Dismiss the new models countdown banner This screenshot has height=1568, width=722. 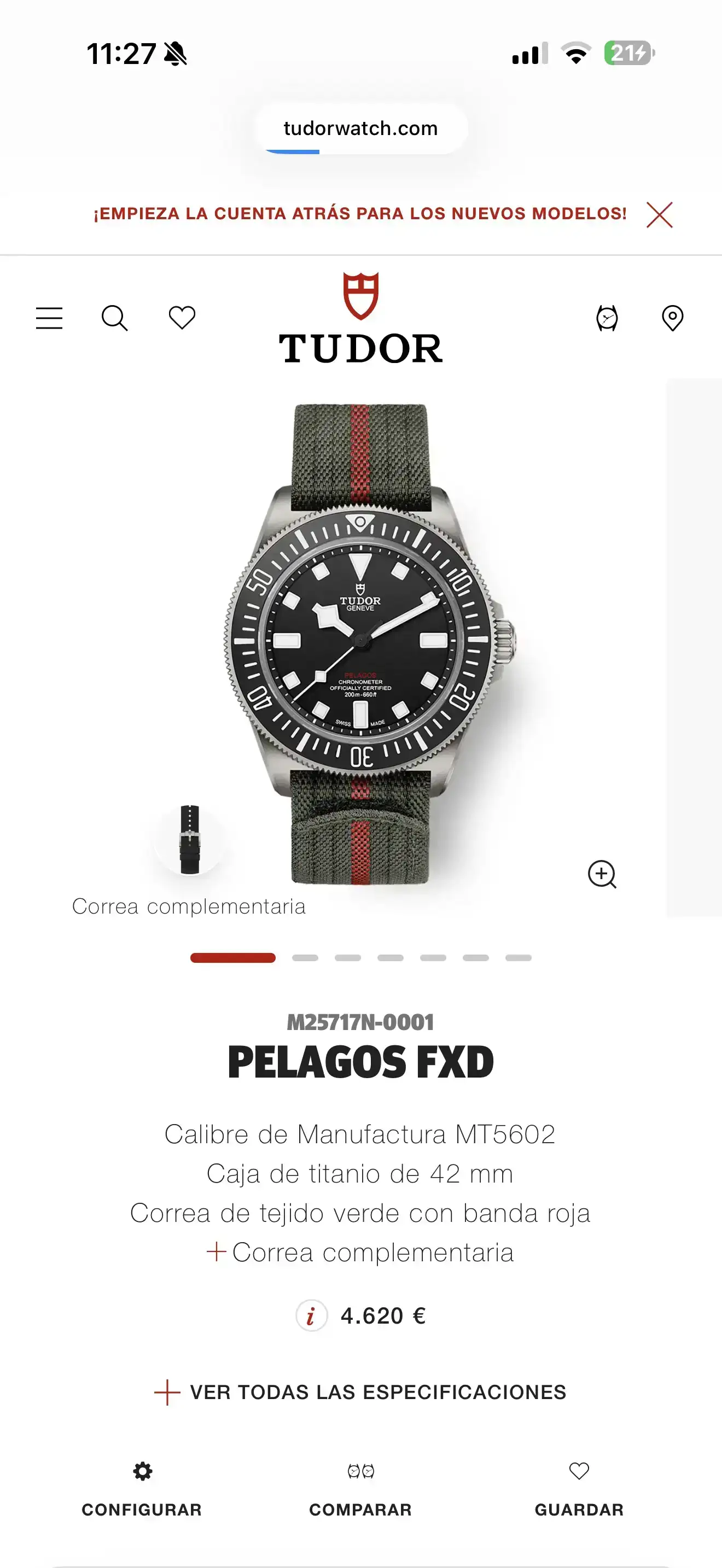(659, 214)
